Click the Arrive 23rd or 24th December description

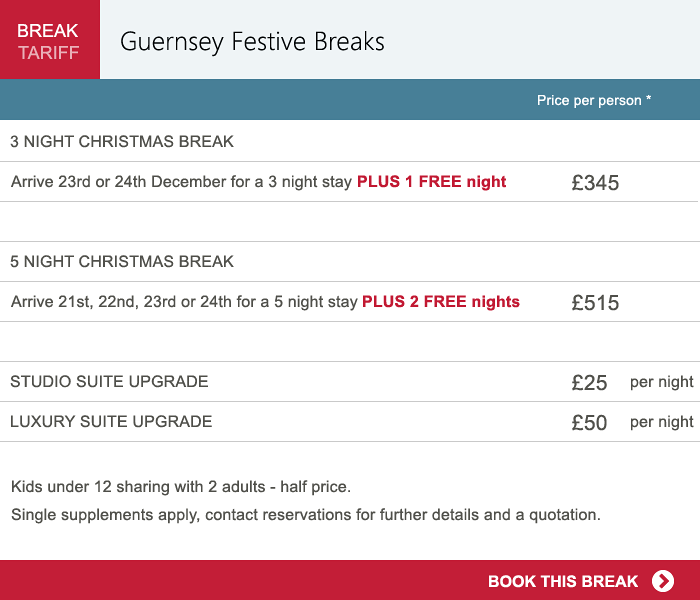[x=182, y=182]
